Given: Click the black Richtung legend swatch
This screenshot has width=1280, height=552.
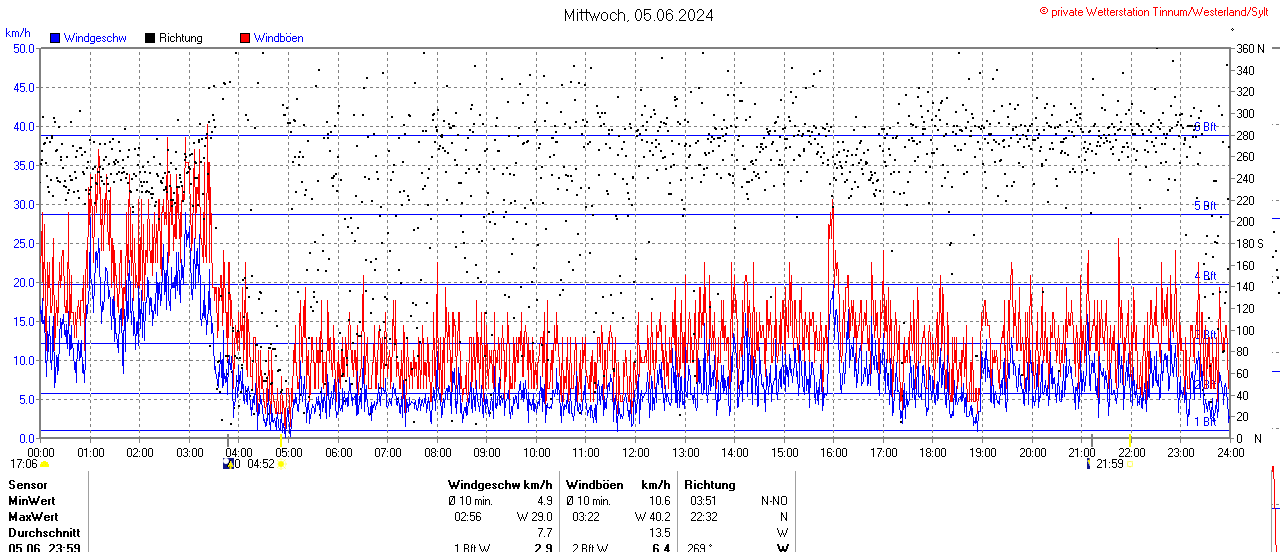Looking at the screenshot, I should (150, 38).
